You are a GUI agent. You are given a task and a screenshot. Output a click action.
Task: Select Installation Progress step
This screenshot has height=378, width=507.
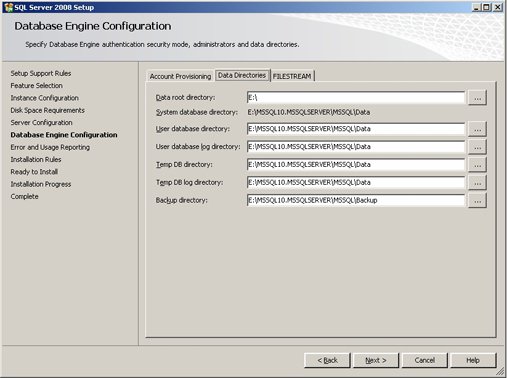pyautogui.click(x=41, y=184)
